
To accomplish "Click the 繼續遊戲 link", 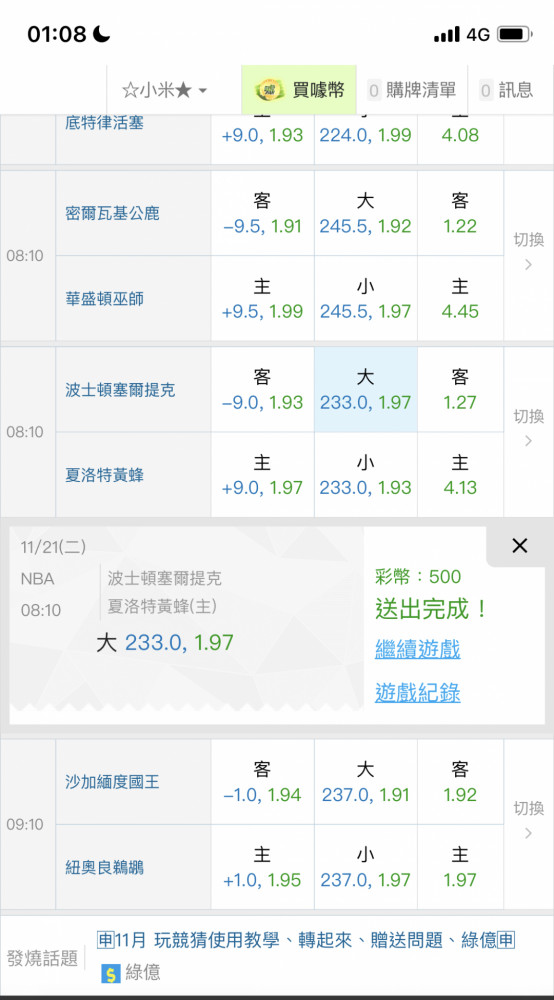I will 418,650.
